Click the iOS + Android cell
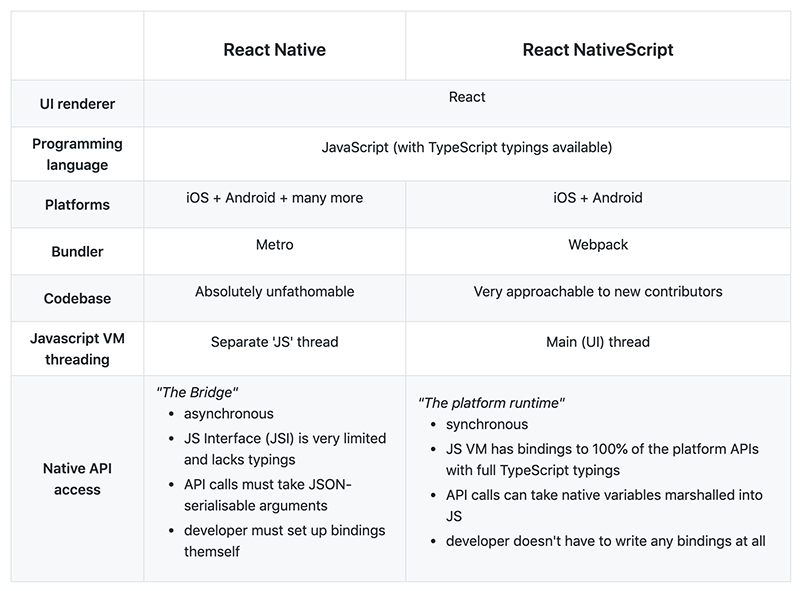Screen dimensions: 800x591 click(596, 198)
